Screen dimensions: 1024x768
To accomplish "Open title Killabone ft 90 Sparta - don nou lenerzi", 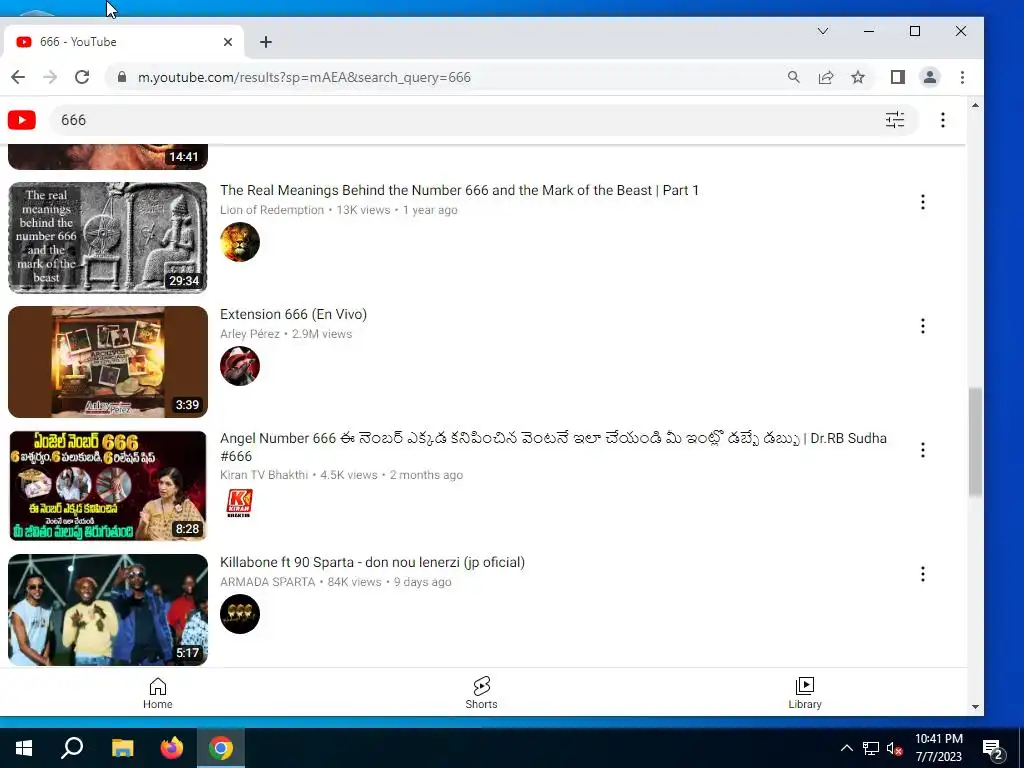I will coord(372,562).
